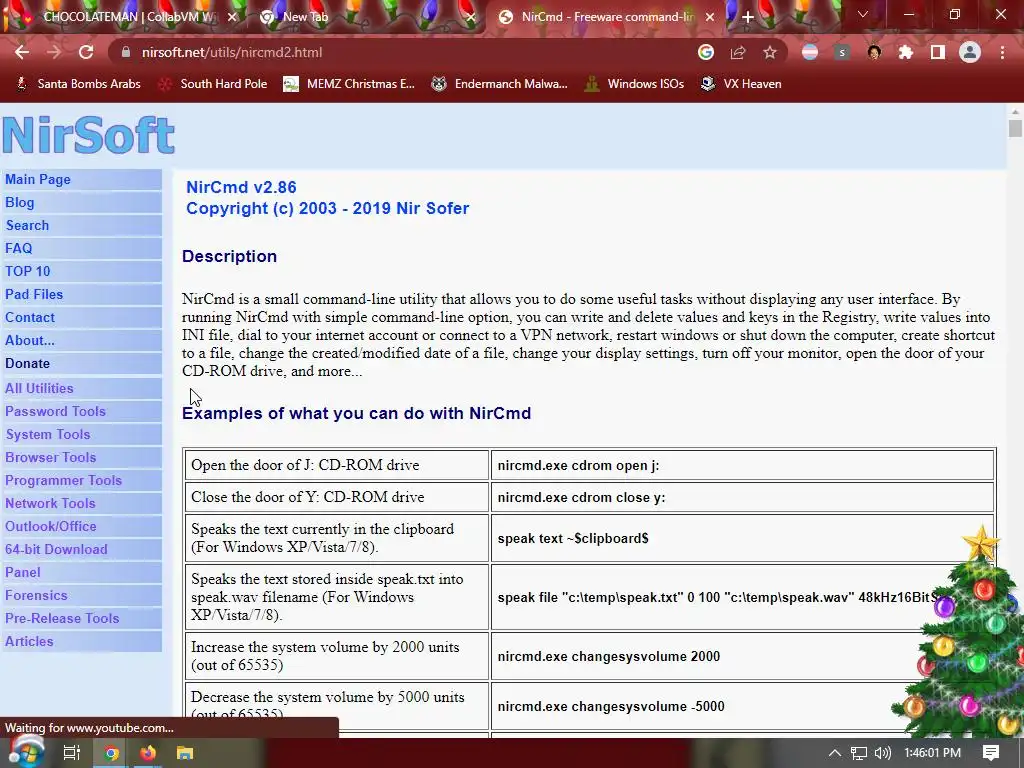1024x768 pixels.
Task: Open 64-bit Download sidebar link
Action: click(x=56, y=549)
